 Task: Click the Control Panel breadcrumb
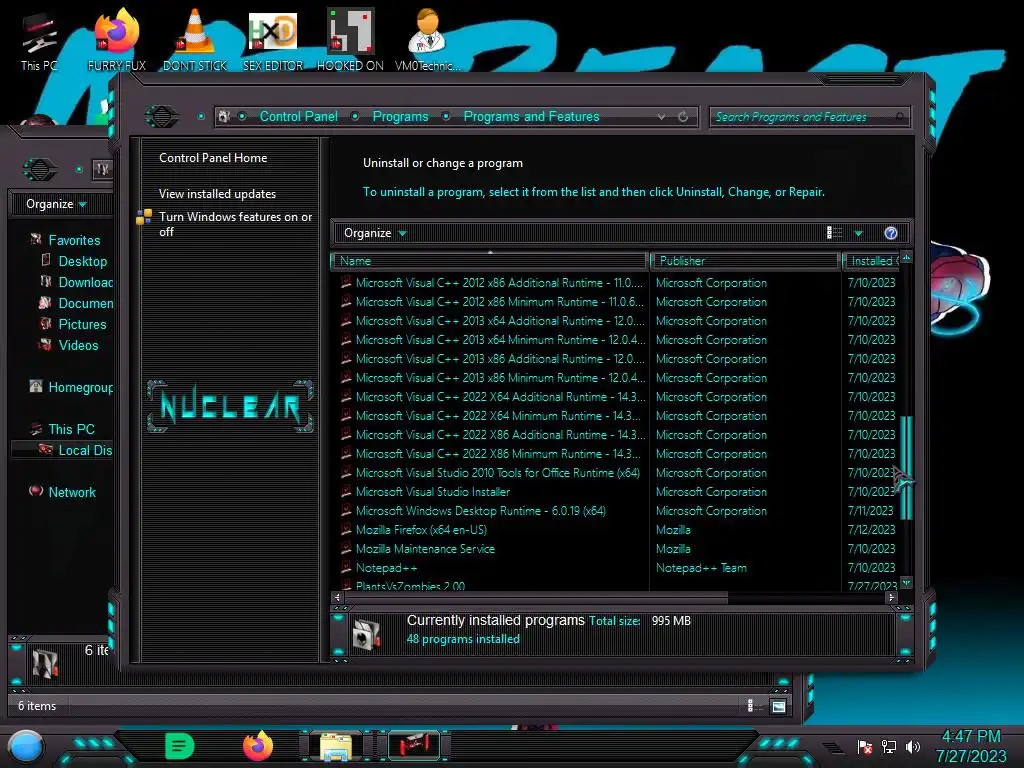[x=298, y=116]
